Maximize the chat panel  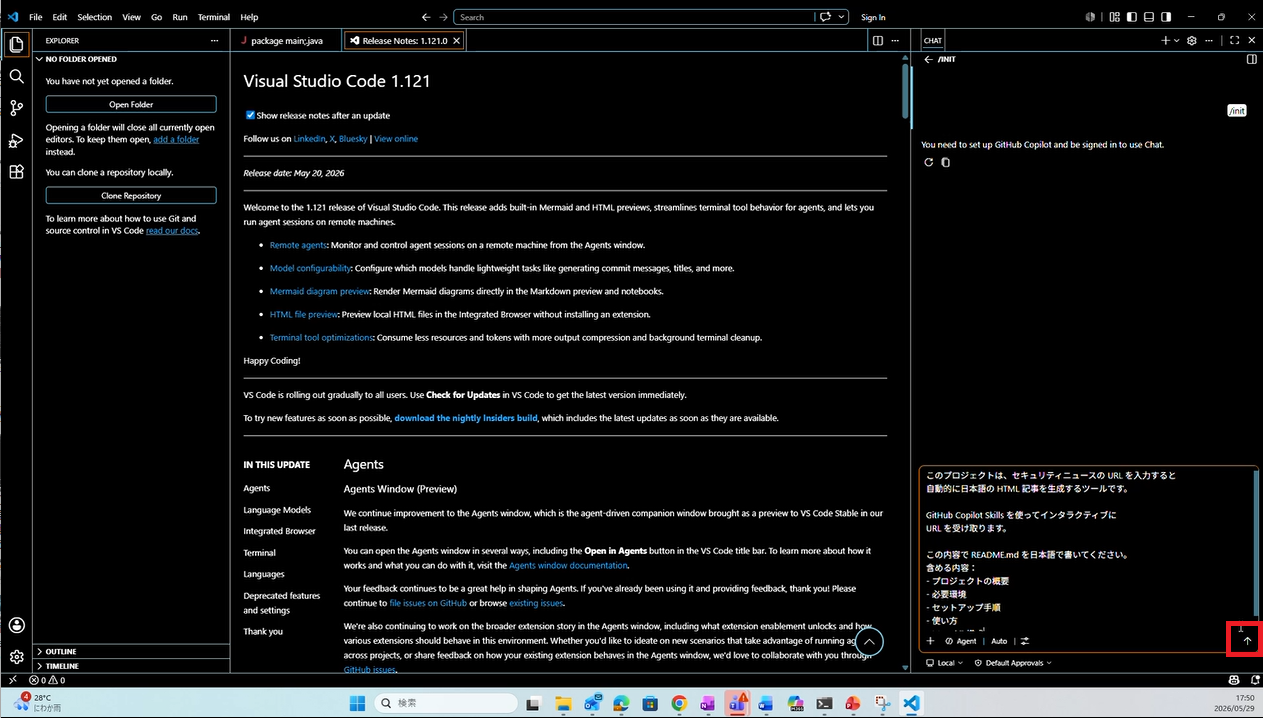pos(1234,41)
